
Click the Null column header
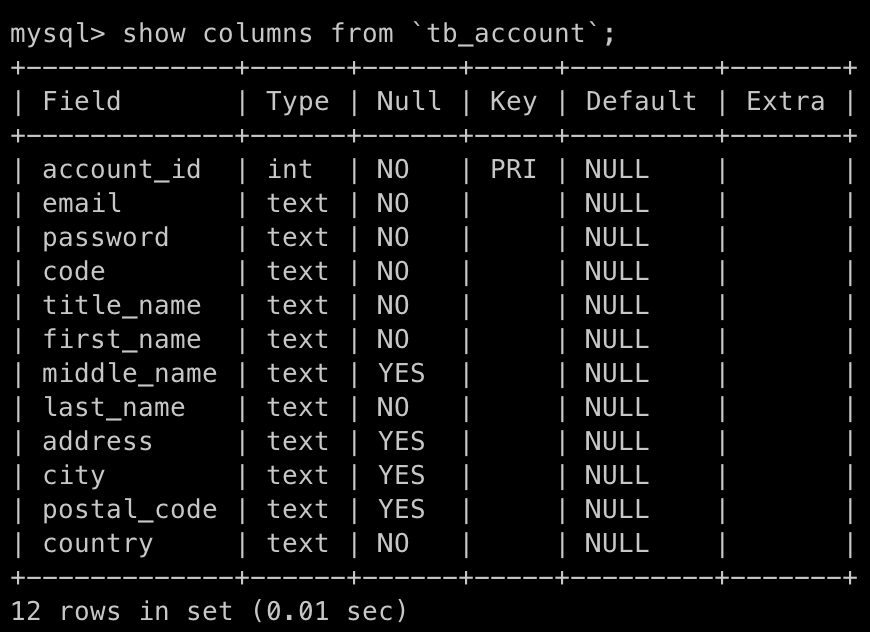[409, 101]
